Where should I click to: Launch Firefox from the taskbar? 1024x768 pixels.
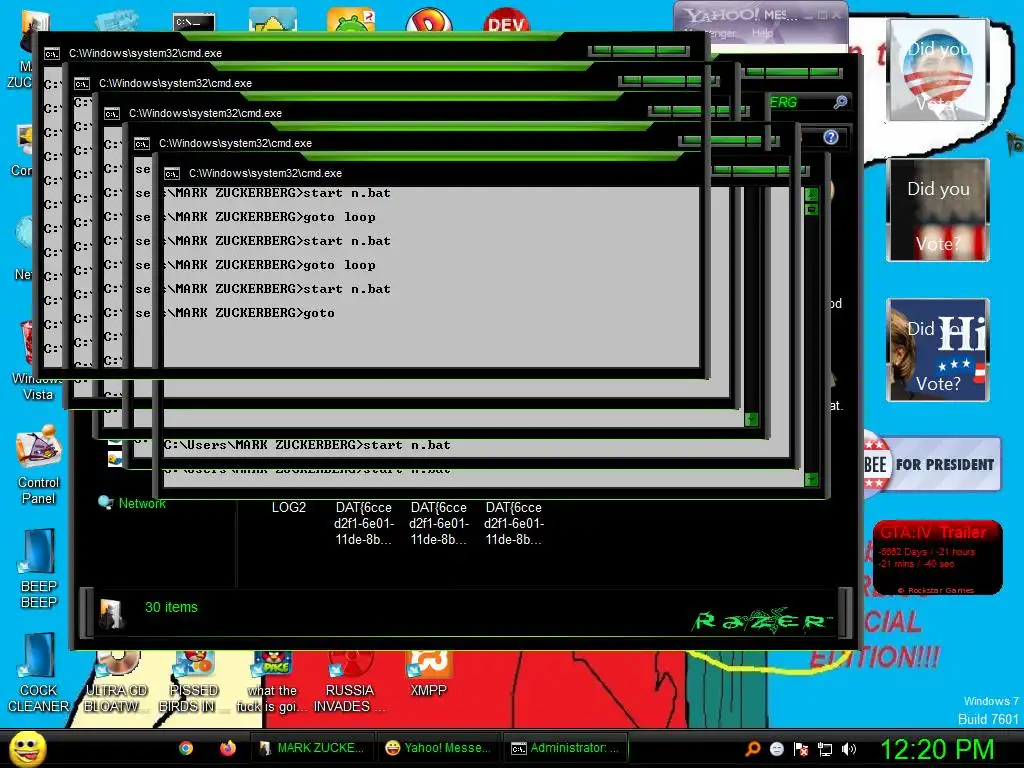(x=227, y=748)
